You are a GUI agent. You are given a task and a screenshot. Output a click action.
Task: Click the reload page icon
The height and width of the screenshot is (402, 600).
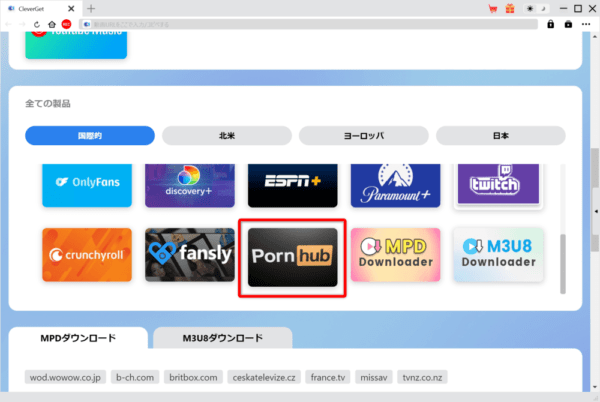(37, 24)
